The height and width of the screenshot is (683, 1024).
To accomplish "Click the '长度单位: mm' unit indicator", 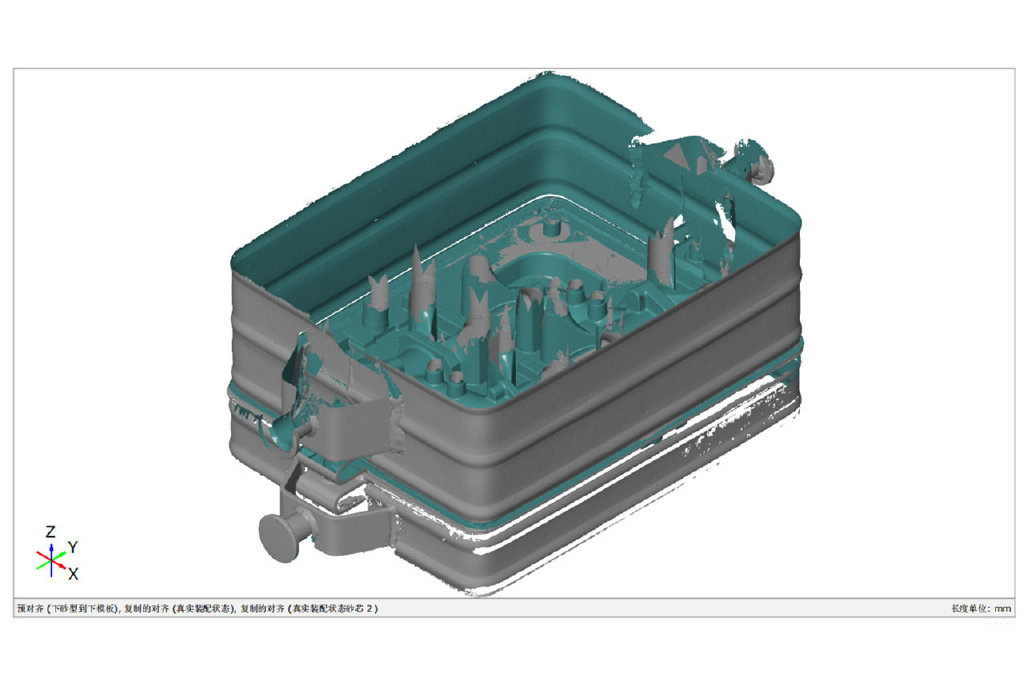I will pos(981,609).
